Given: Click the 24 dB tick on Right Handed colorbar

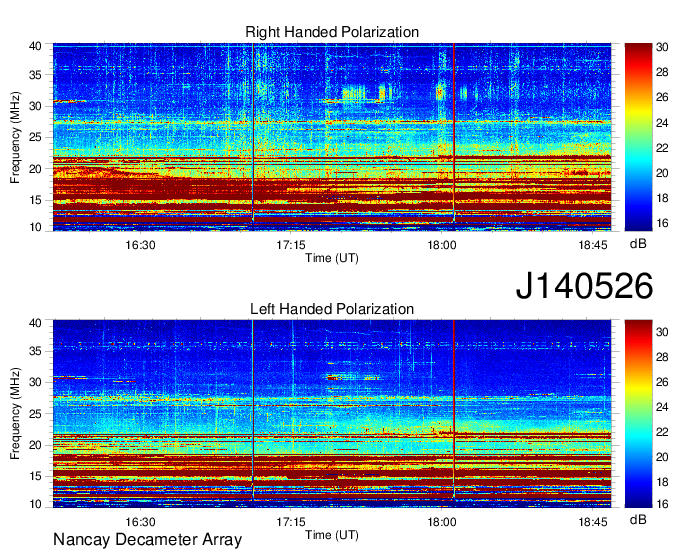Looking at the screenshot, I should (x=662, y=124).
